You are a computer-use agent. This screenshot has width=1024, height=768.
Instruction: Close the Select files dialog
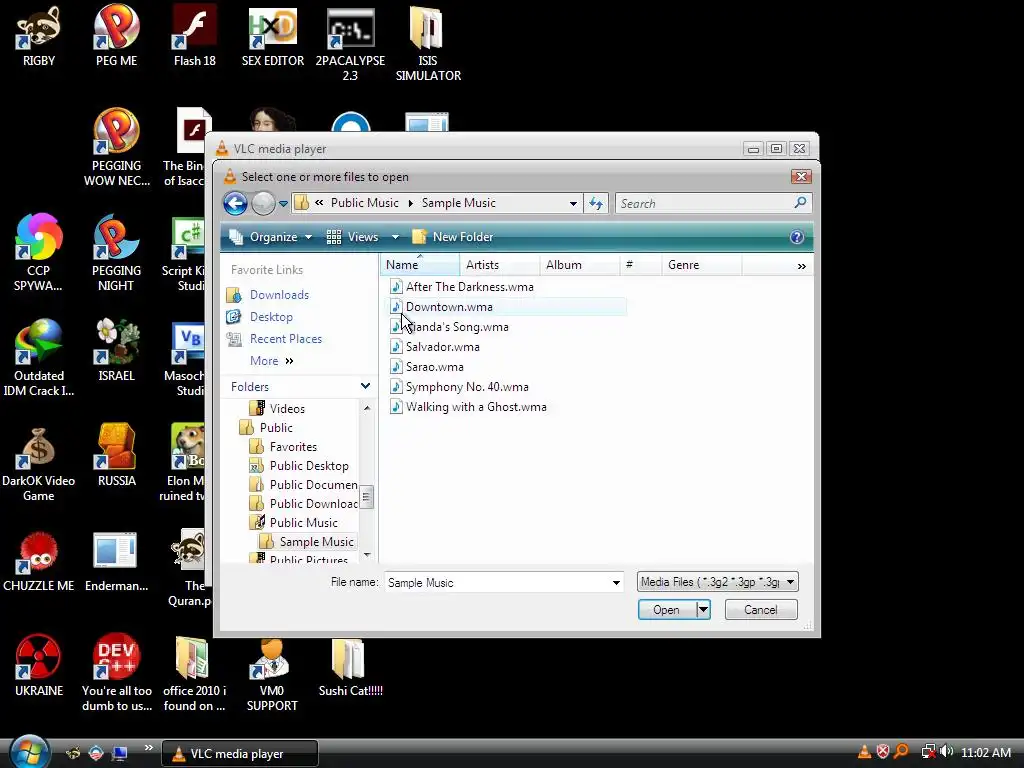pos(801,177)
